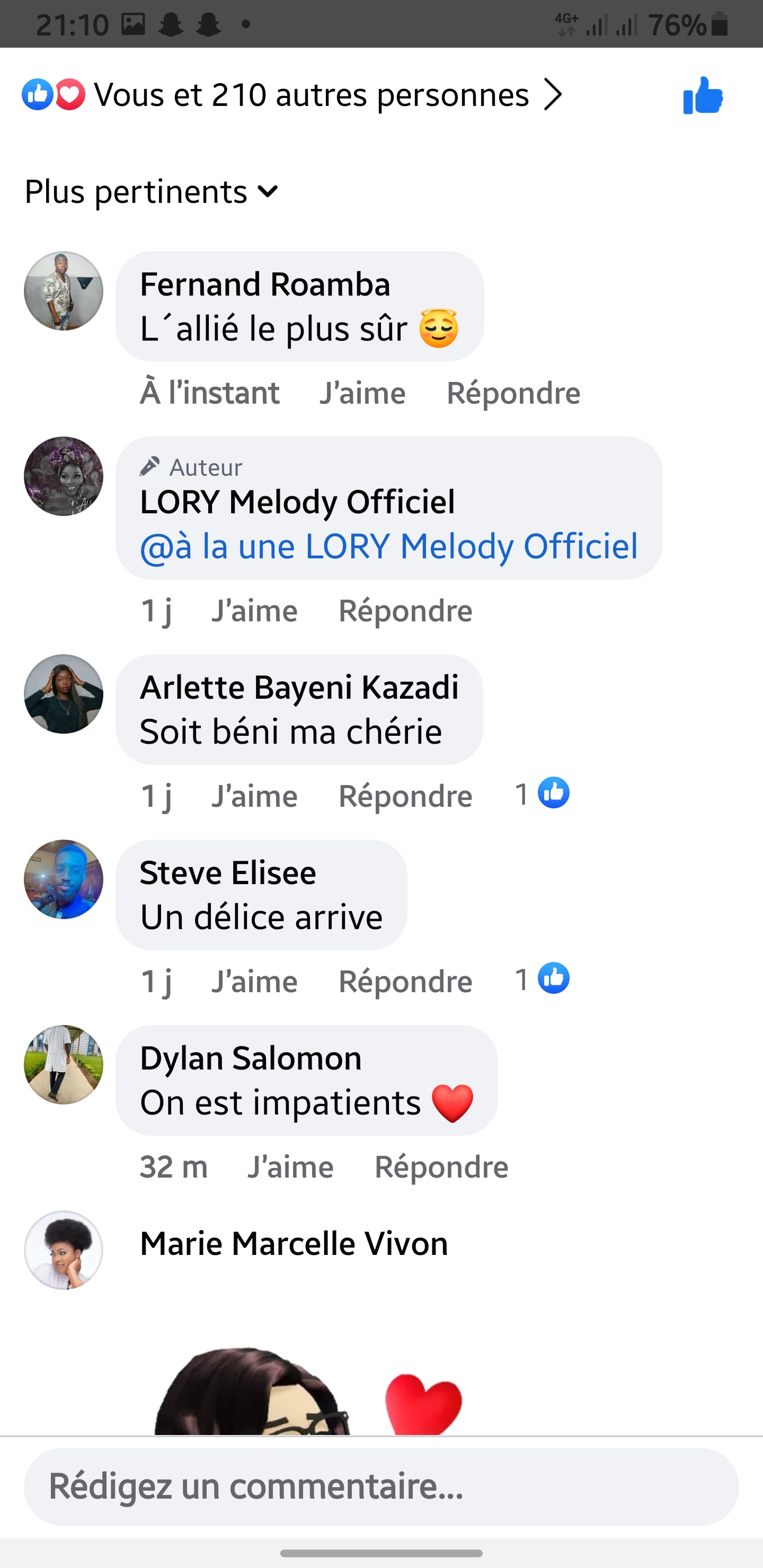Reply to Dylan Salomon's comment
The image size is (763, 1568).
441,1167
